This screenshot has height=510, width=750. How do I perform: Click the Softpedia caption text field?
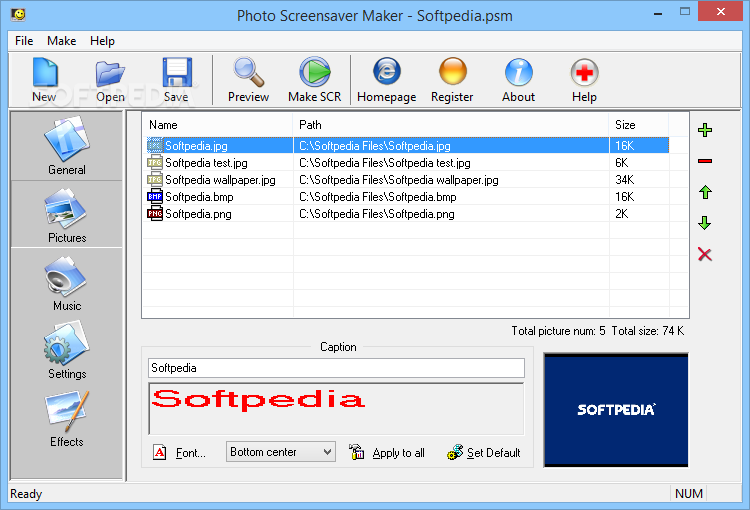[336, 368]
